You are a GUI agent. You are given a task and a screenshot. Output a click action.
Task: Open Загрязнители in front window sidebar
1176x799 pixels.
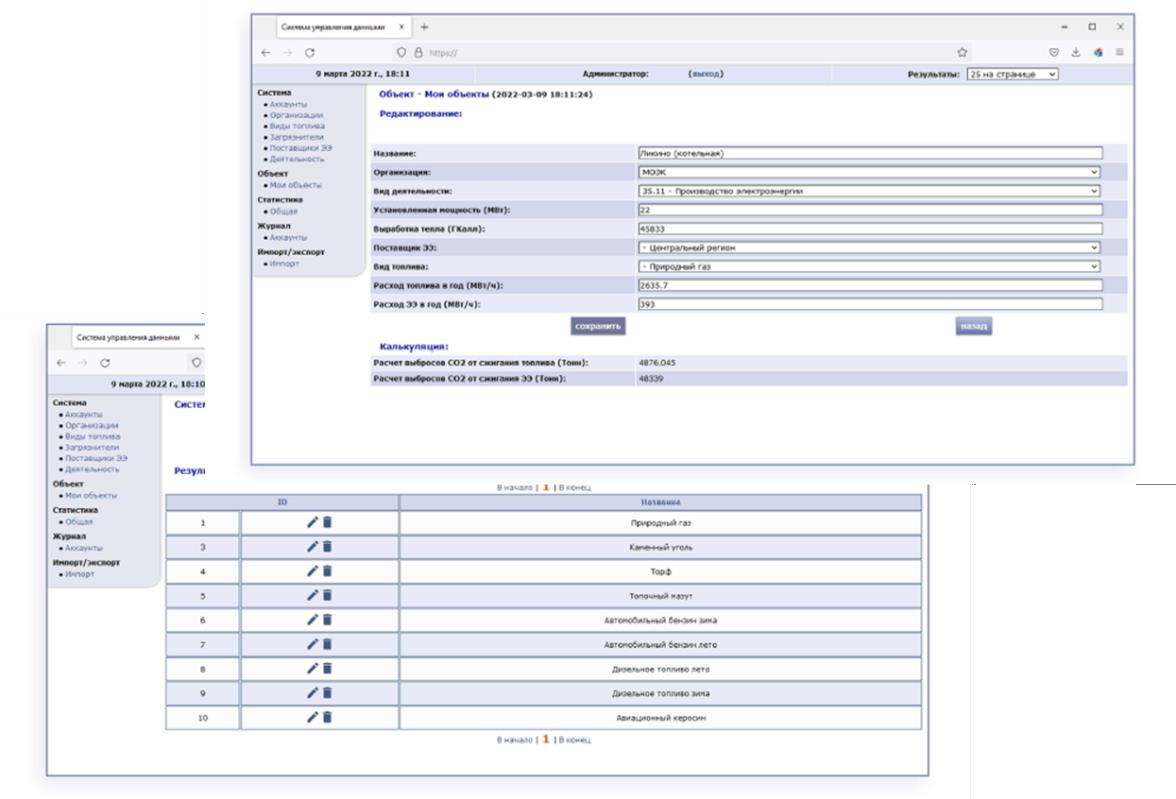tap(296, 137)
